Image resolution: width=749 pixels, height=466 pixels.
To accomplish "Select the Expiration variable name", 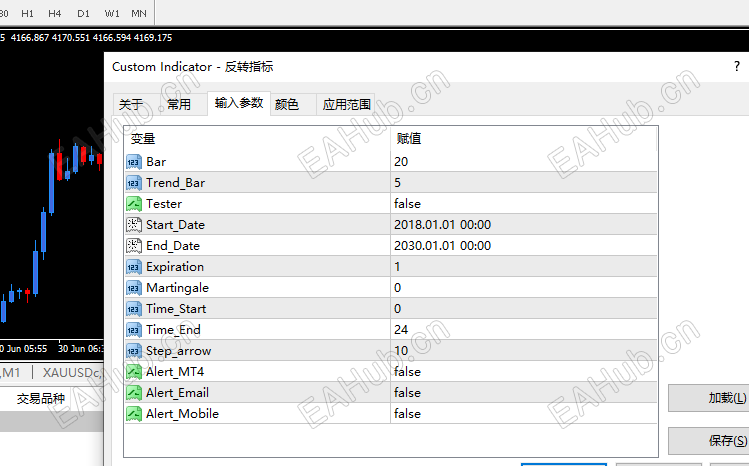I will click(175, 267).
